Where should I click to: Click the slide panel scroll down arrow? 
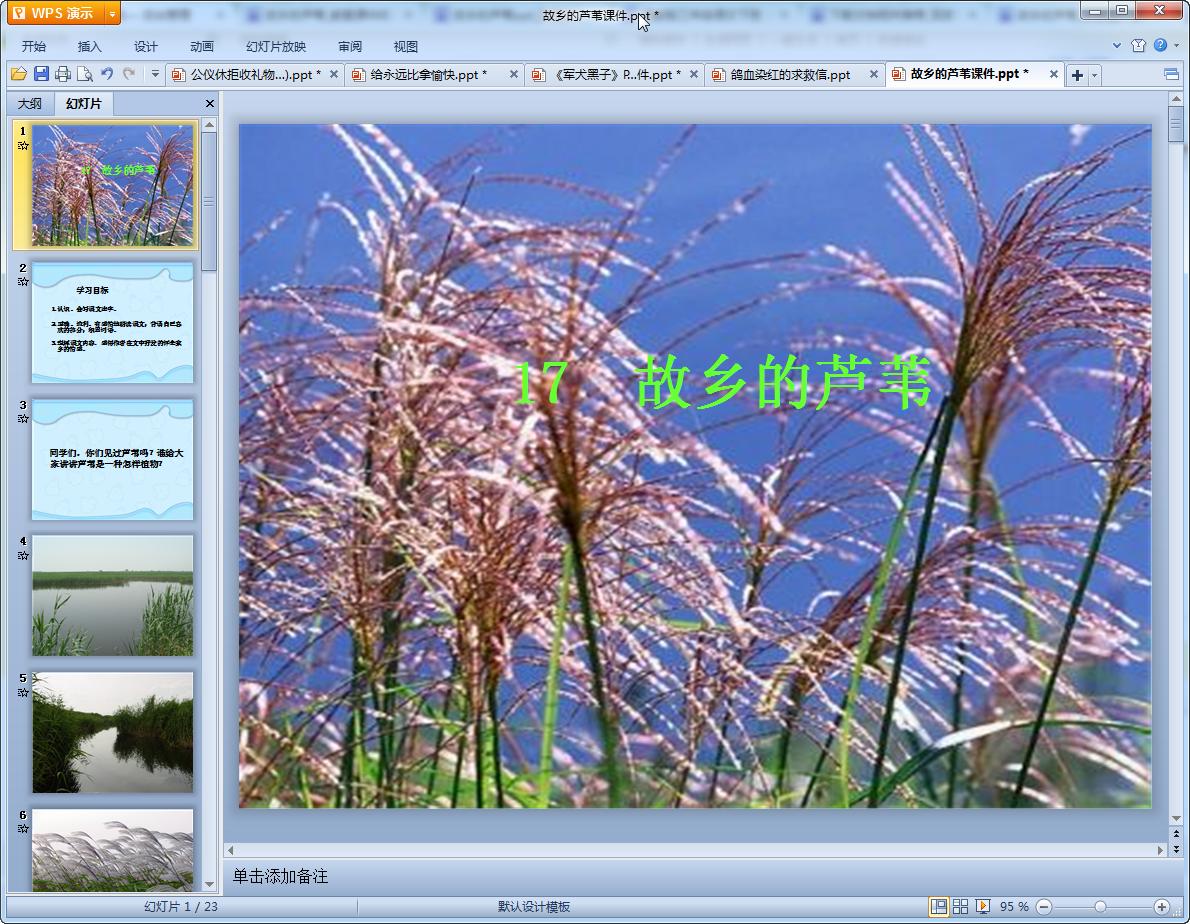tap(209, 885)
